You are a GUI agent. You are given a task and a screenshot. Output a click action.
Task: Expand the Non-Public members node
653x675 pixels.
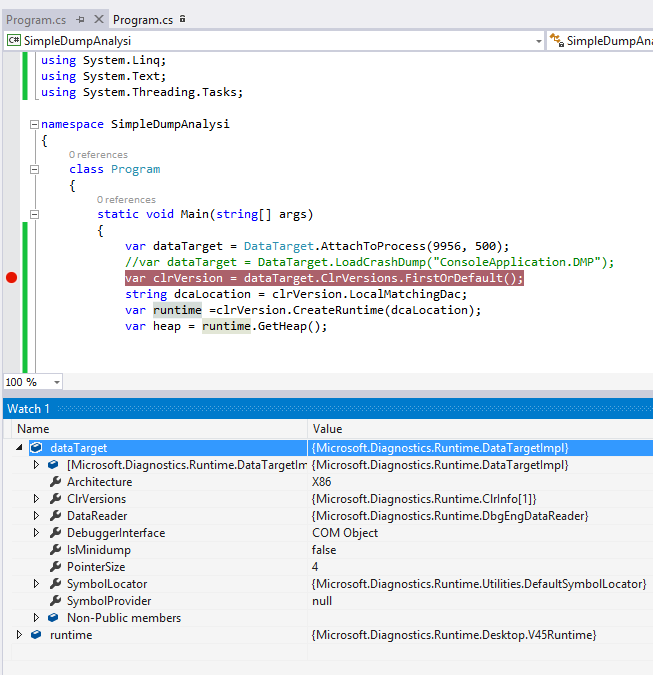(36, 617)
